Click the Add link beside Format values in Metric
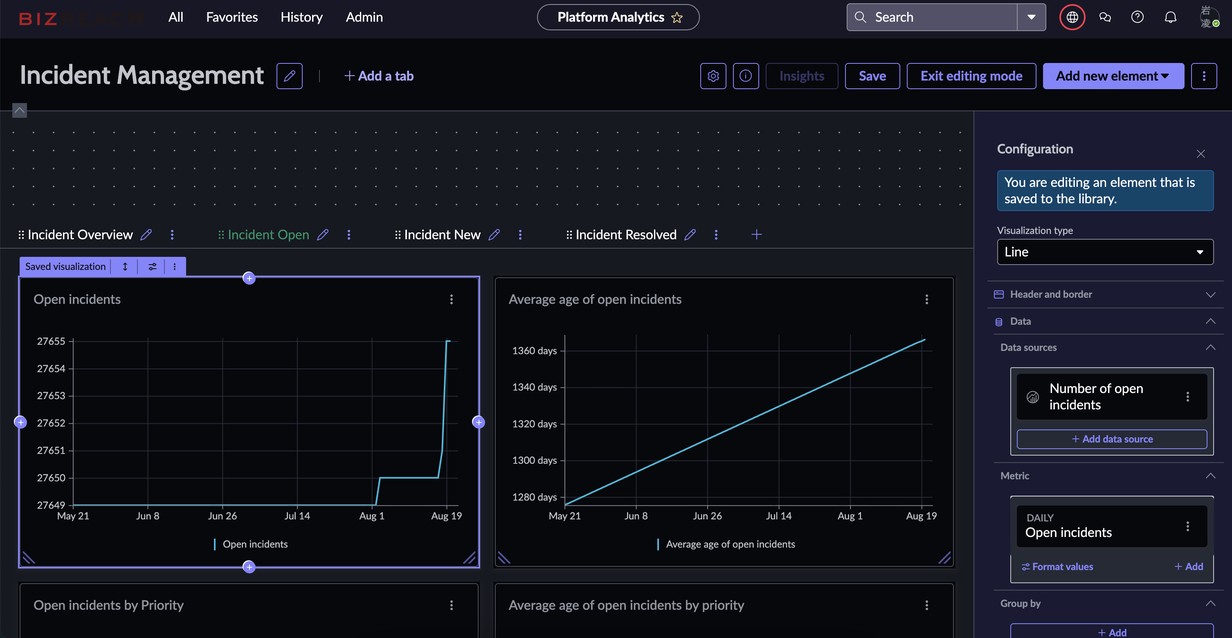The image size is (1232, 638). [1189, 567]
